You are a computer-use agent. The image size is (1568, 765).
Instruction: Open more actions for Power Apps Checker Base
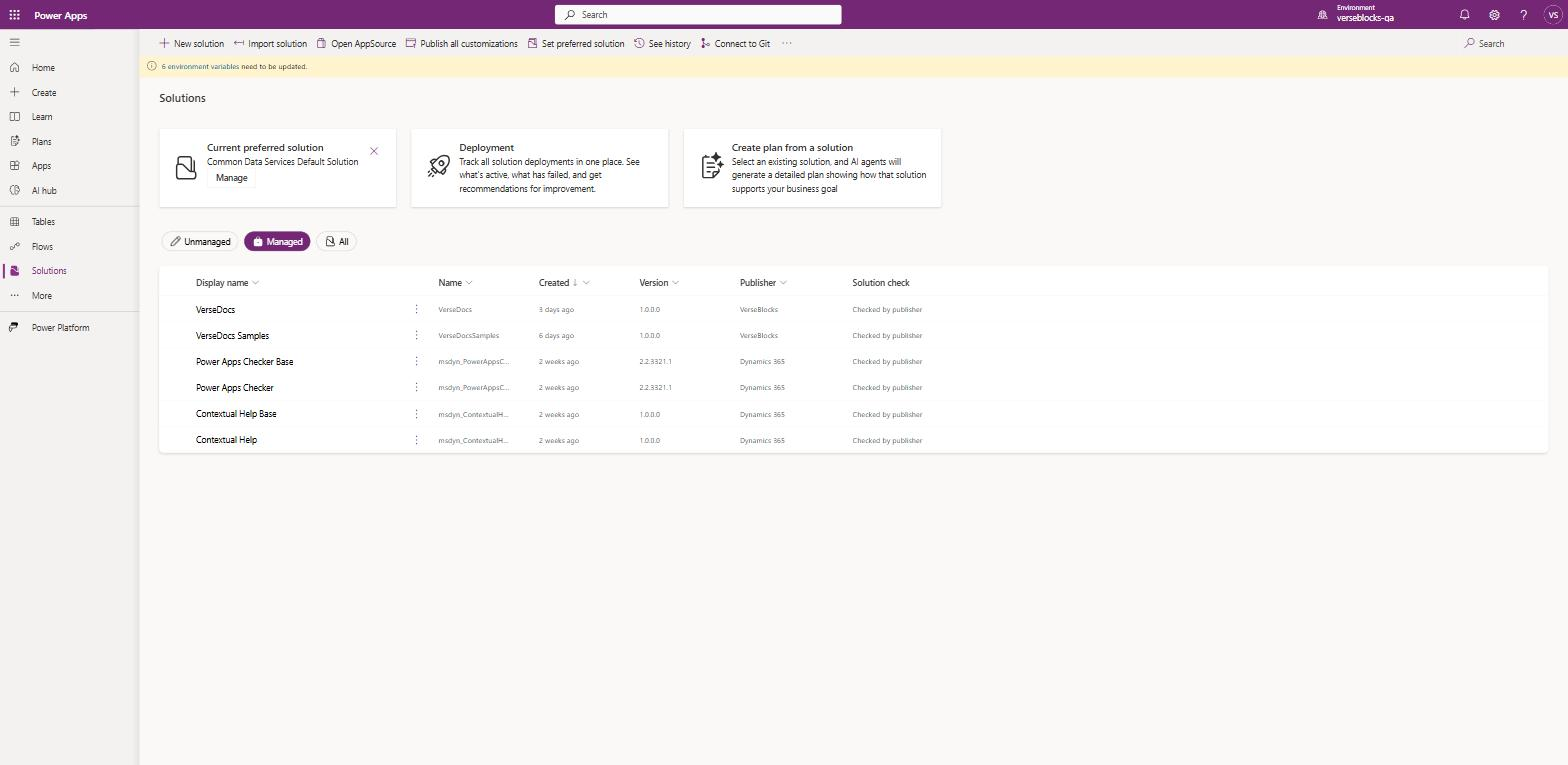point(416,362)
